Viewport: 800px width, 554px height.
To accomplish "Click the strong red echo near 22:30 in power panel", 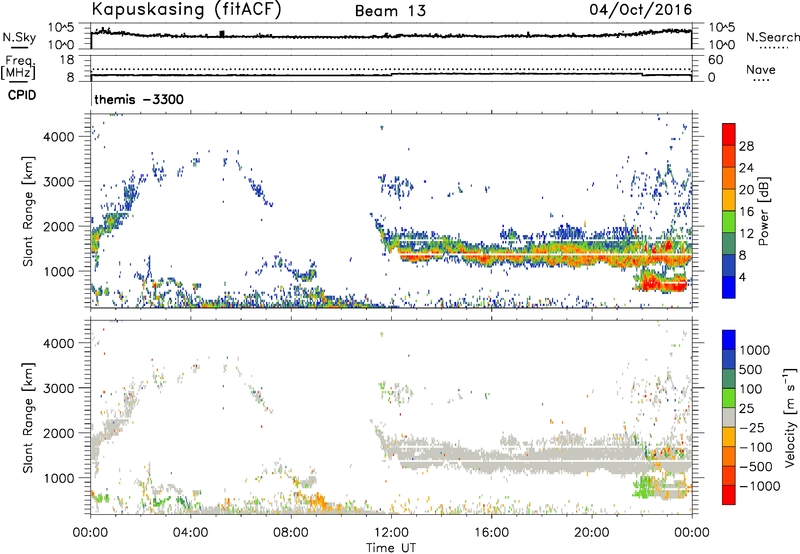I will tap(661, 283).
